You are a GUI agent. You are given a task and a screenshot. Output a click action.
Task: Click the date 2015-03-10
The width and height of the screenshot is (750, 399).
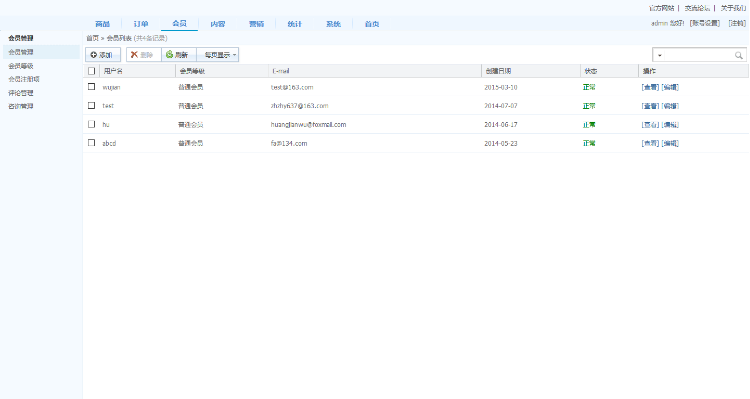[501, 87]
